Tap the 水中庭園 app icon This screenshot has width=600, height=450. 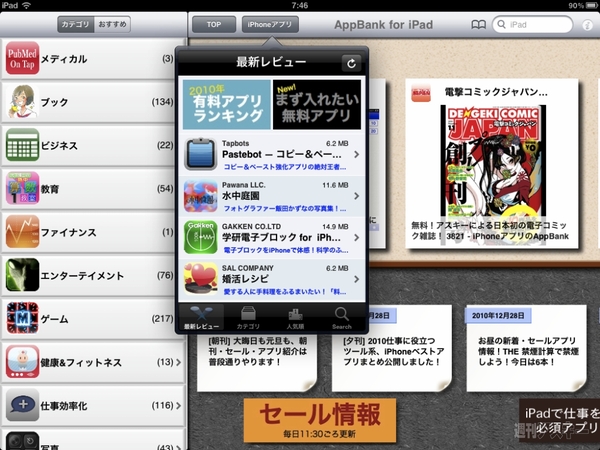(x=200, y=196)
